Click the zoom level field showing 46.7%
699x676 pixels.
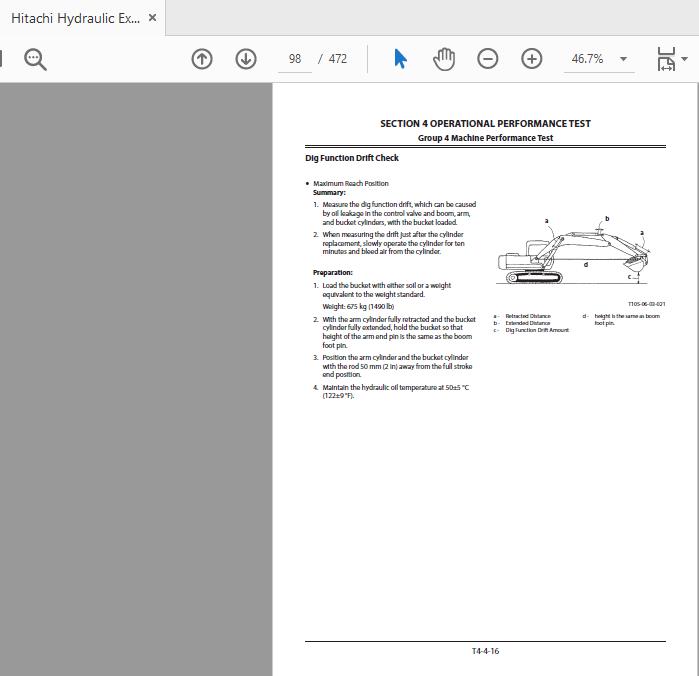click(x=588, y=59)
